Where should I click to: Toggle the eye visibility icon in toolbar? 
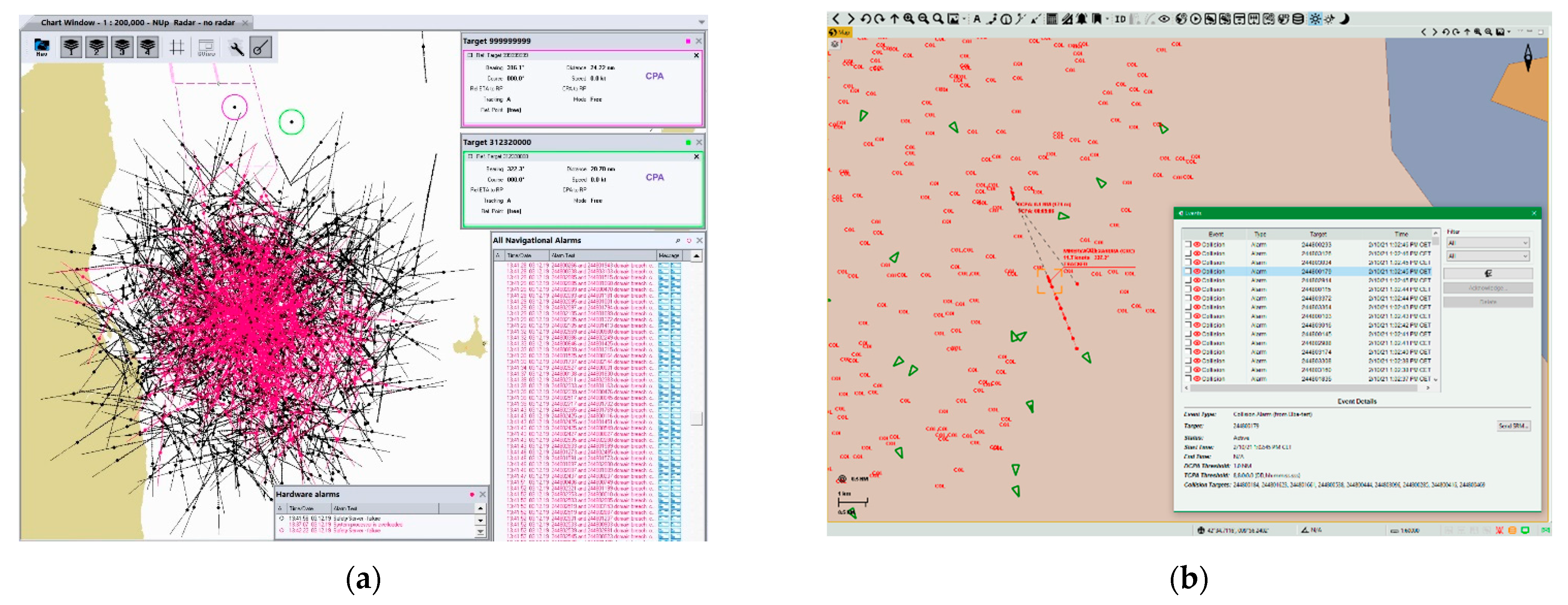click(1164, 19)
